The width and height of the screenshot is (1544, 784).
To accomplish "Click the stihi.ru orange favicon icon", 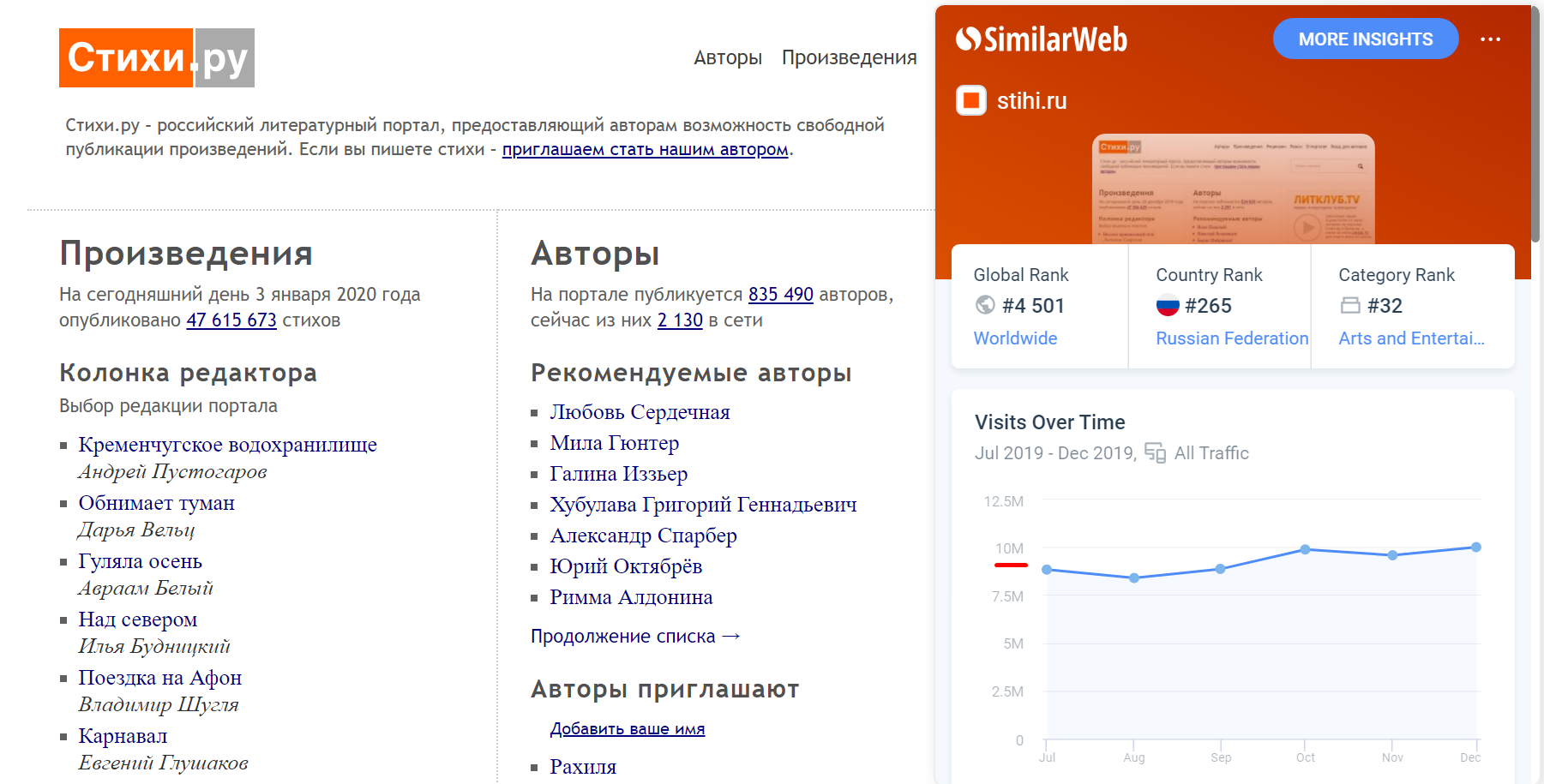I will 970,100.
